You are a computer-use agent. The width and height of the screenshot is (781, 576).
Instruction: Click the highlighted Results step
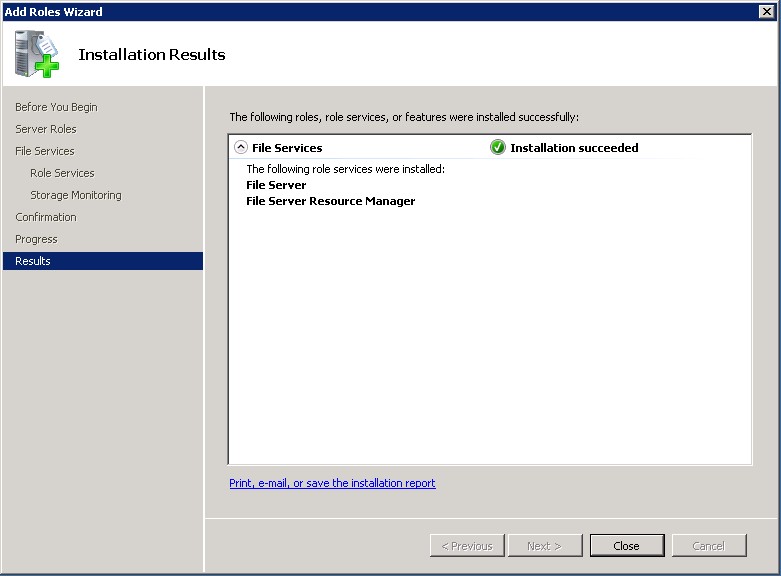[x=33, y=261]
